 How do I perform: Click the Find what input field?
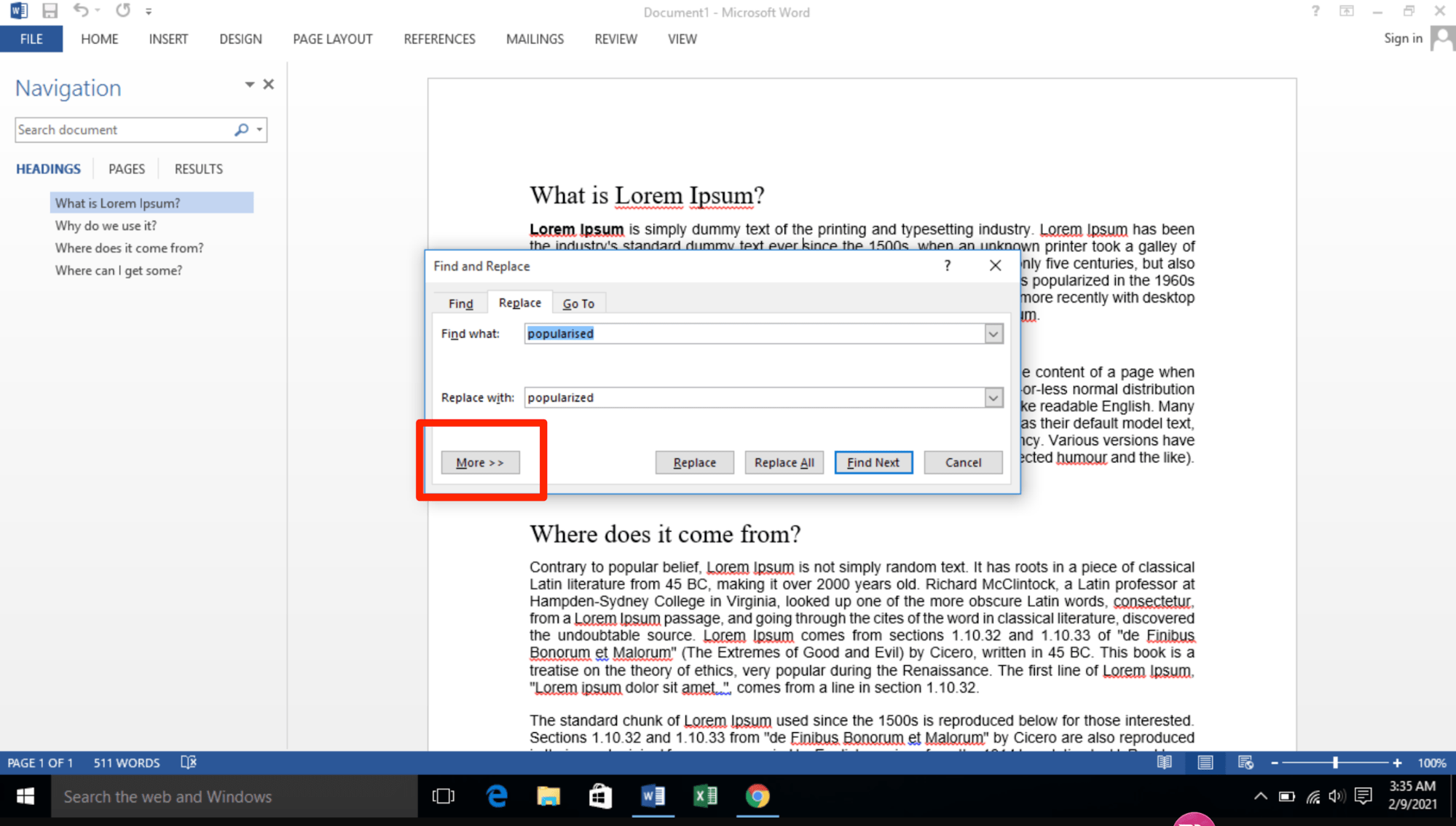tap(755, 333)
